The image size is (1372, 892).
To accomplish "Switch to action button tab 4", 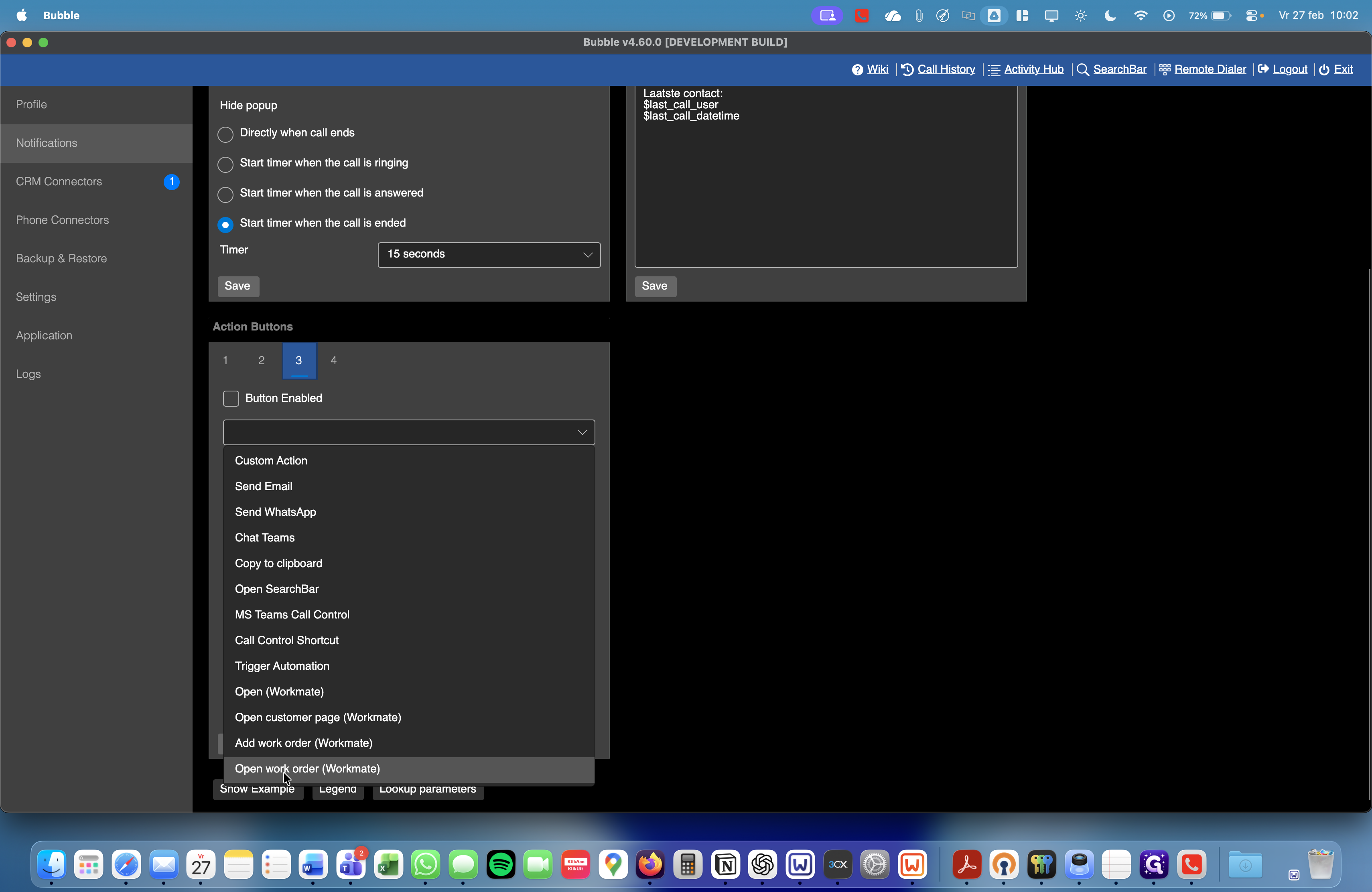I will point(333,361).
